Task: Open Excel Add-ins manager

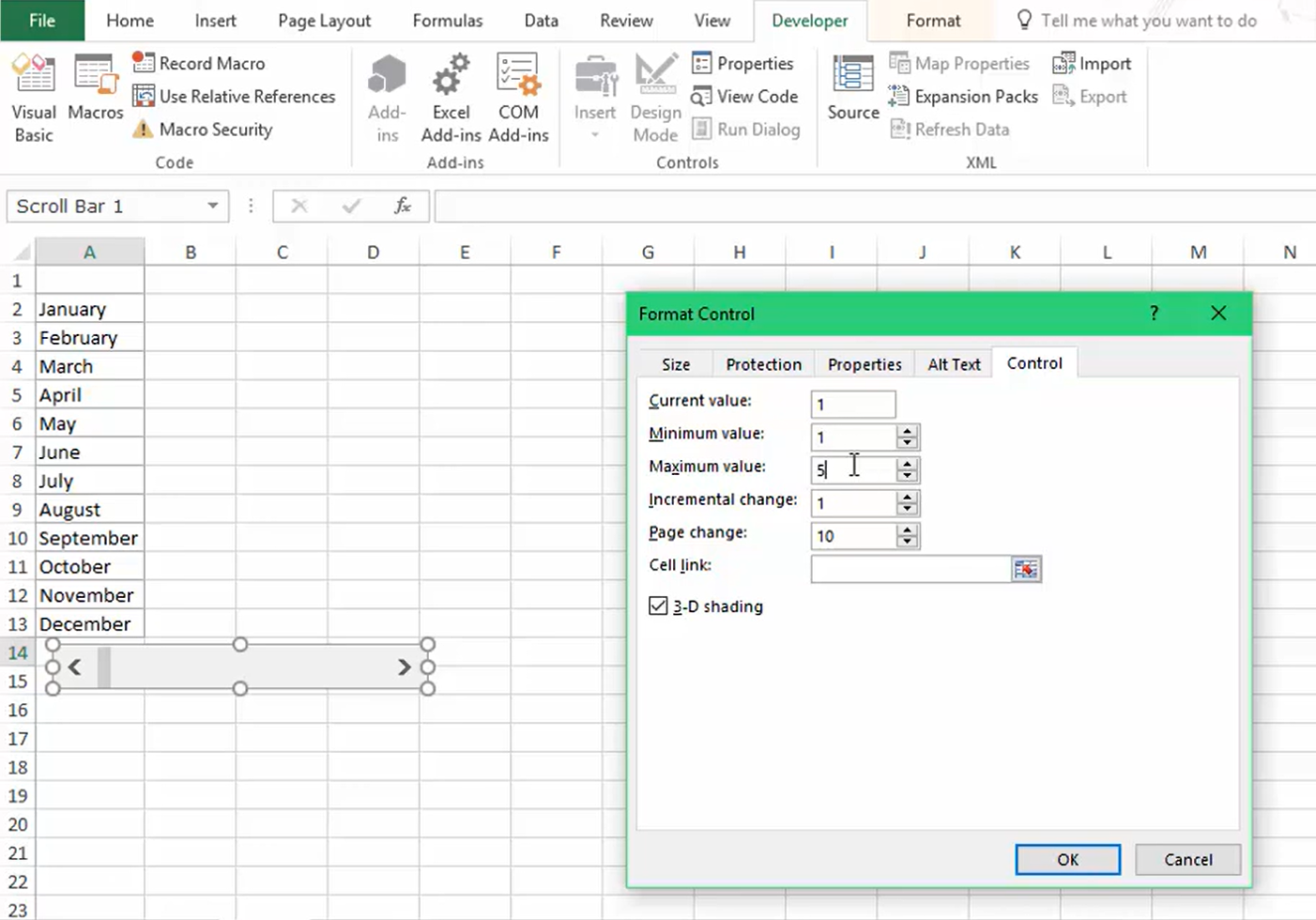Action: [x=451, y=98]
